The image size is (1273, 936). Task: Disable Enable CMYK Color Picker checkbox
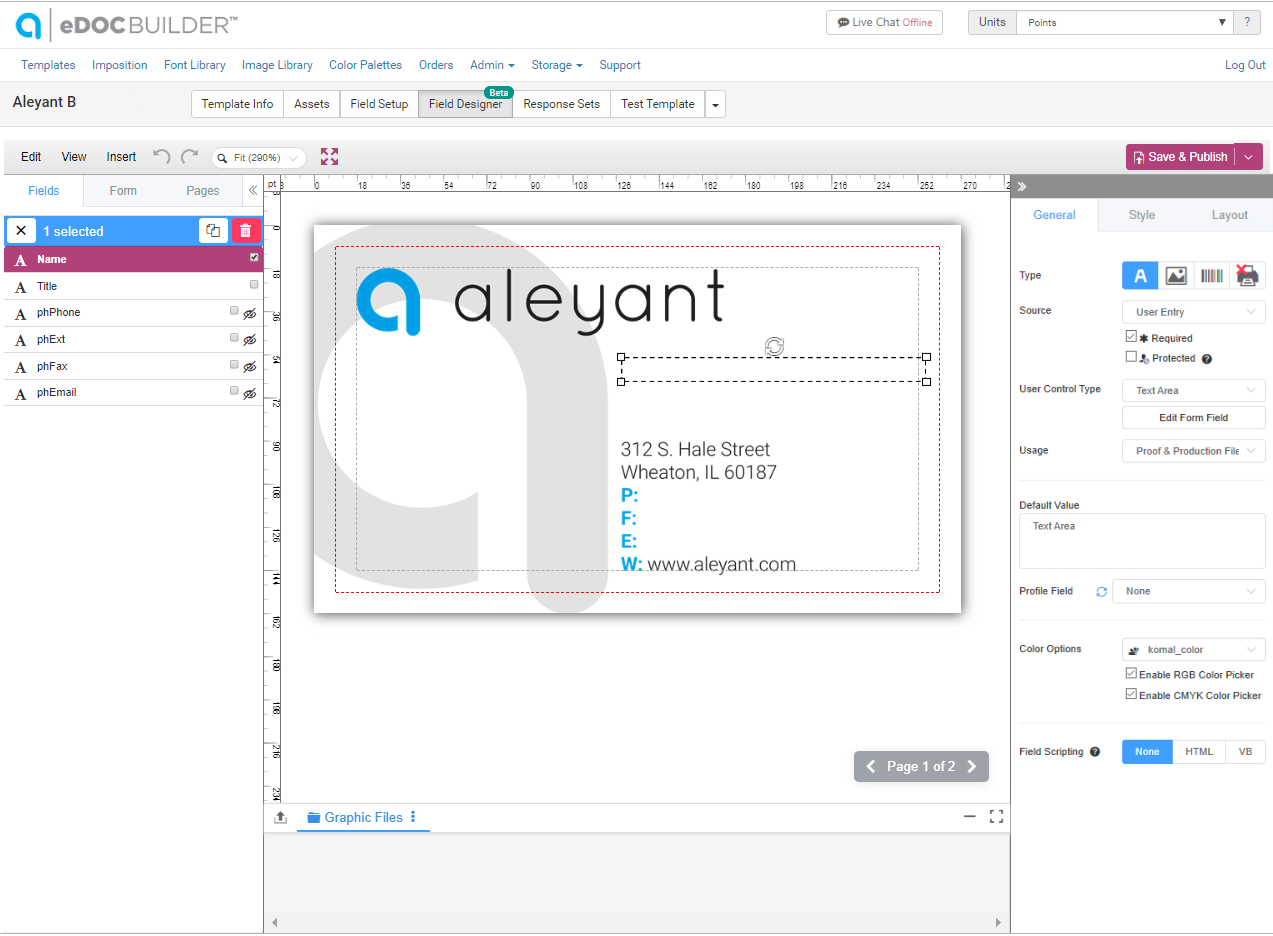pos(1131,694)
